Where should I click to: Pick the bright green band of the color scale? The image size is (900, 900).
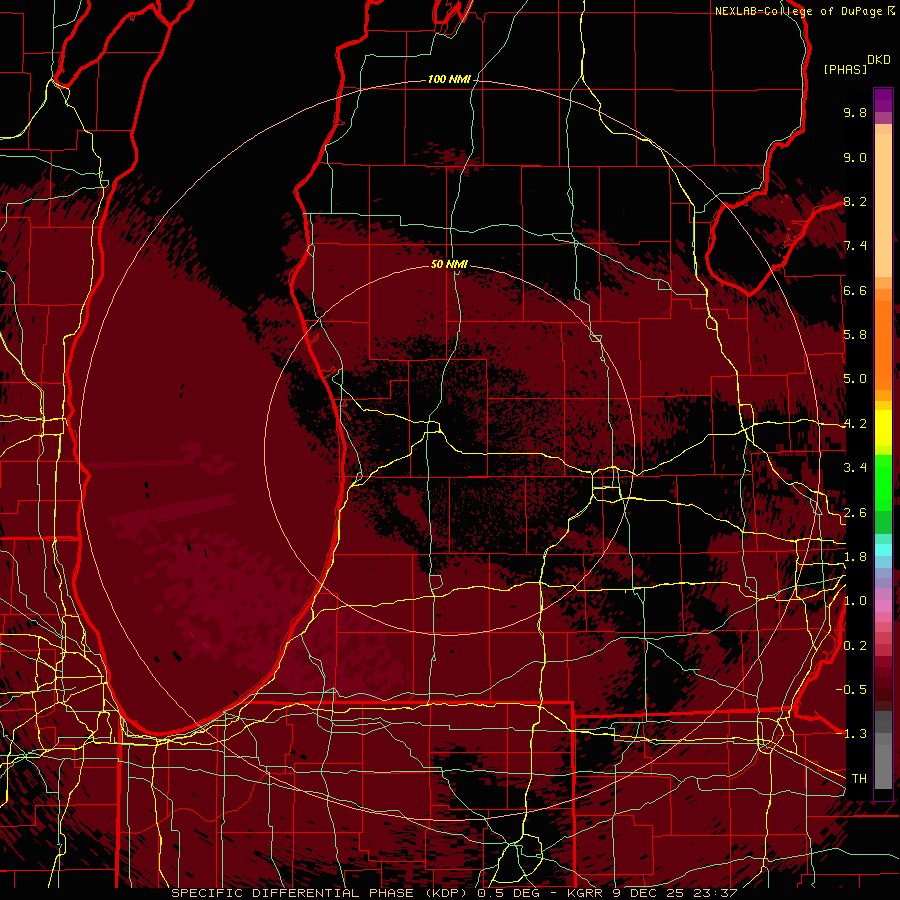point(883,484)
